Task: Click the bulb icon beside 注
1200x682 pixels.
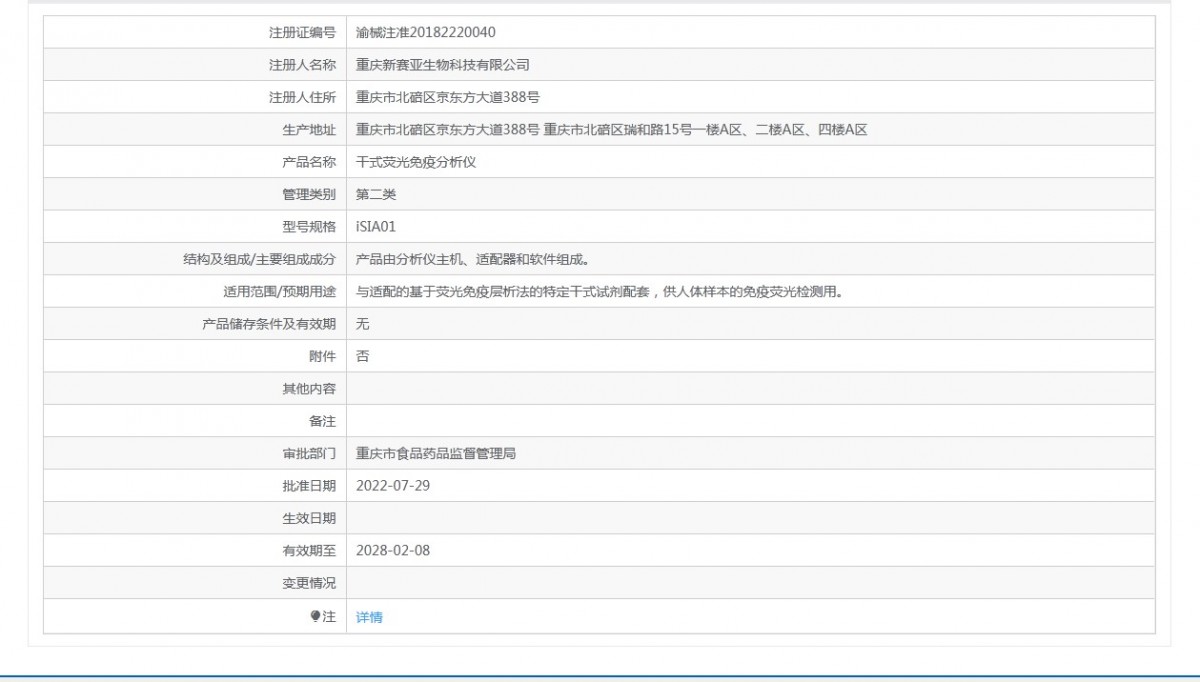Action: [315, 617]
